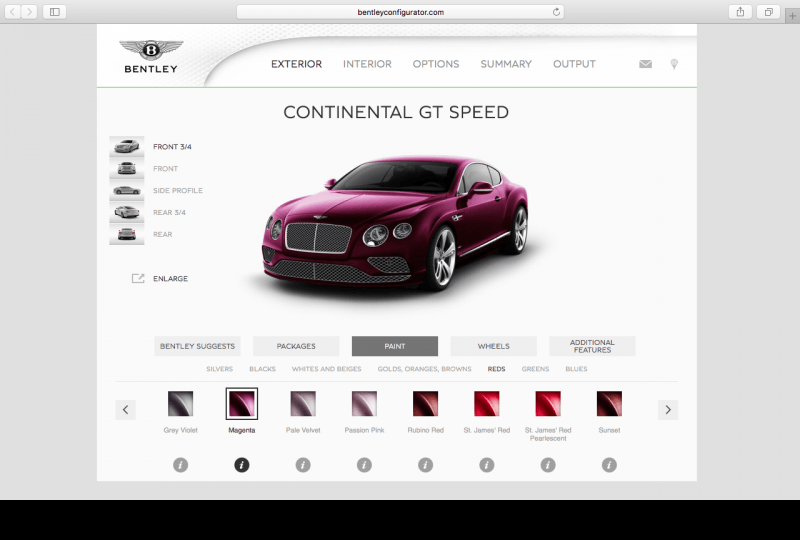Viewport: 800px width, 540px height.
Task: Show info for St. James' Red paint
Action: coord(487,465)
